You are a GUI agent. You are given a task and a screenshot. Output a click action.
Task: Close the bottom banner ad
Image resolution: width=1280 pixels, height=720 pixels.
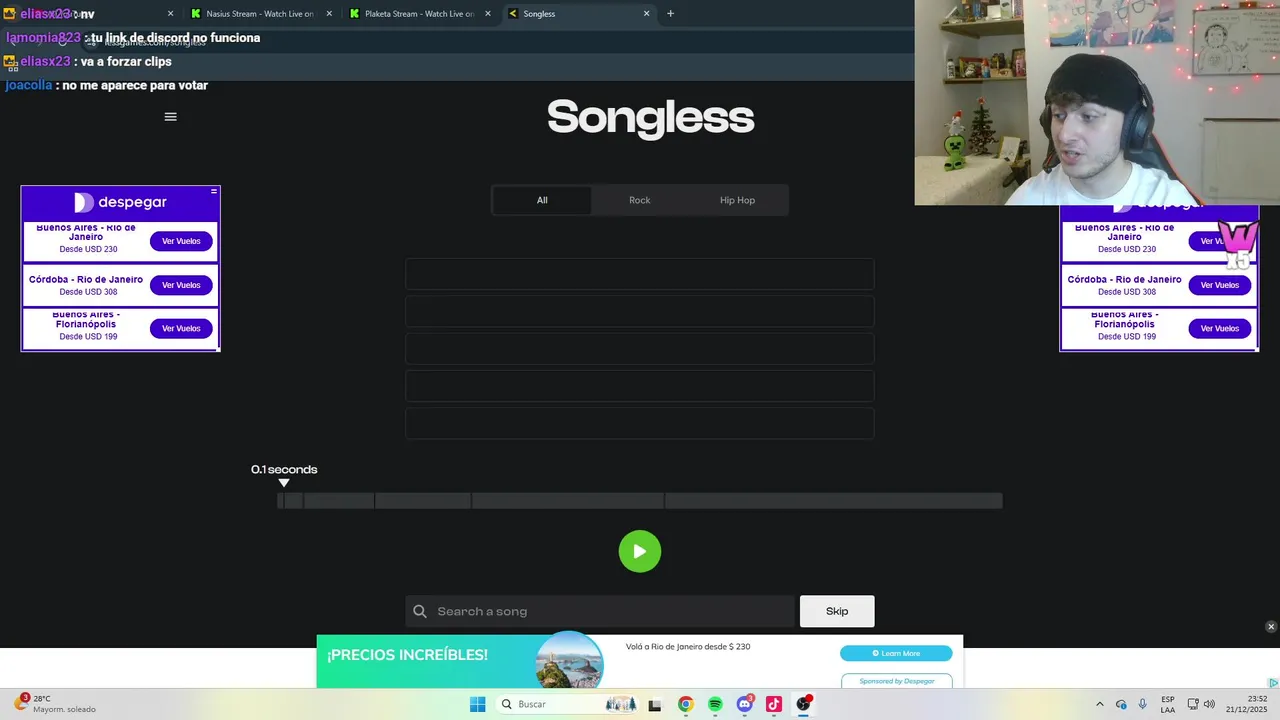pyautogui.click(x=1271, y=627)
